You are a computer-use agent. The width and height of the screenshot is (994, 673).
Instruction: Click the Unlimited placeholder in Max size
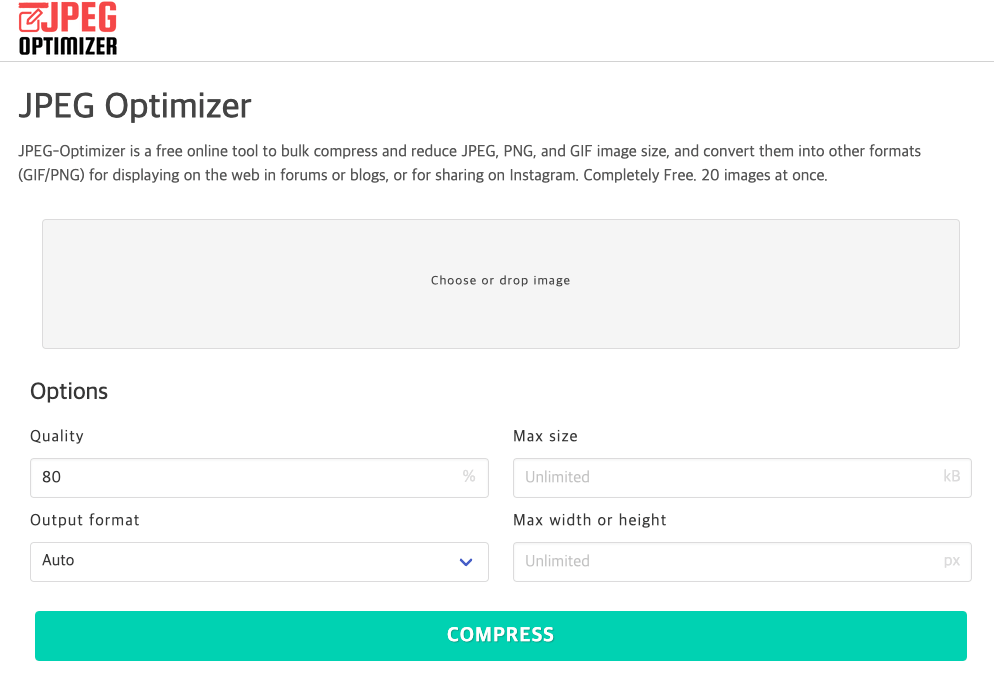(558, 477)
